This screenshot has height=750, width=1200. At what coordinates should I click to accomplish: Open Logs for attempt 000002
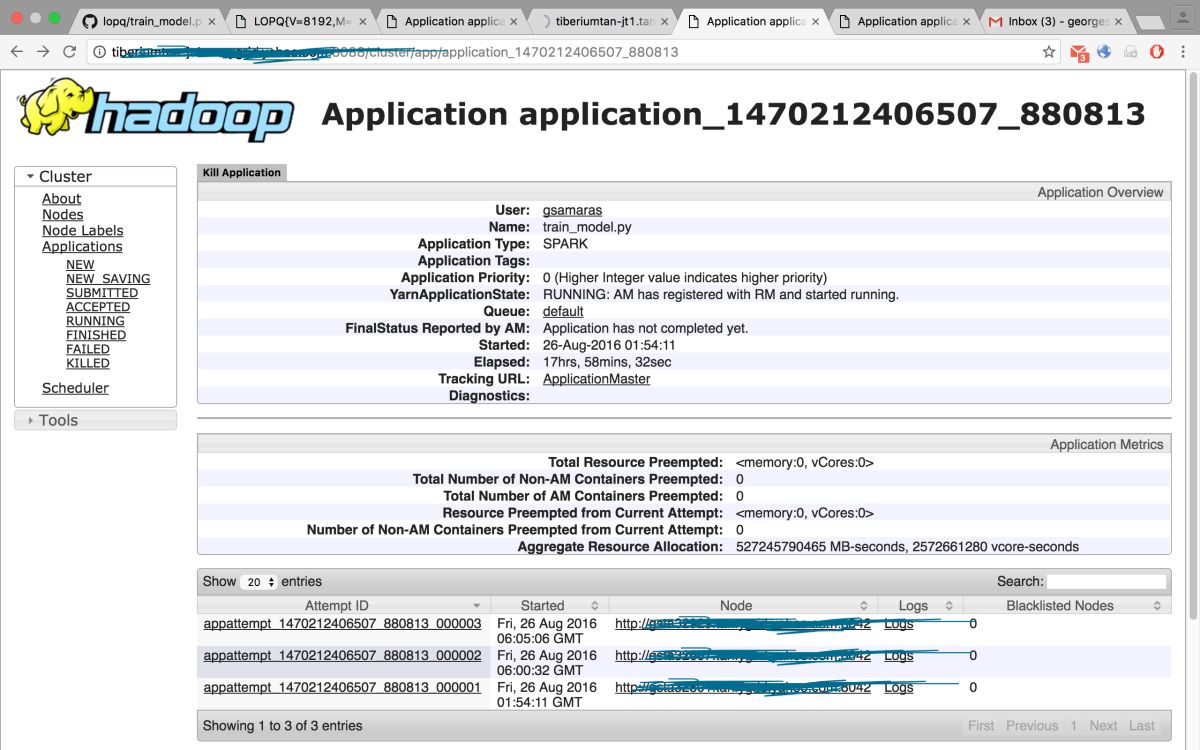point(899,655)
